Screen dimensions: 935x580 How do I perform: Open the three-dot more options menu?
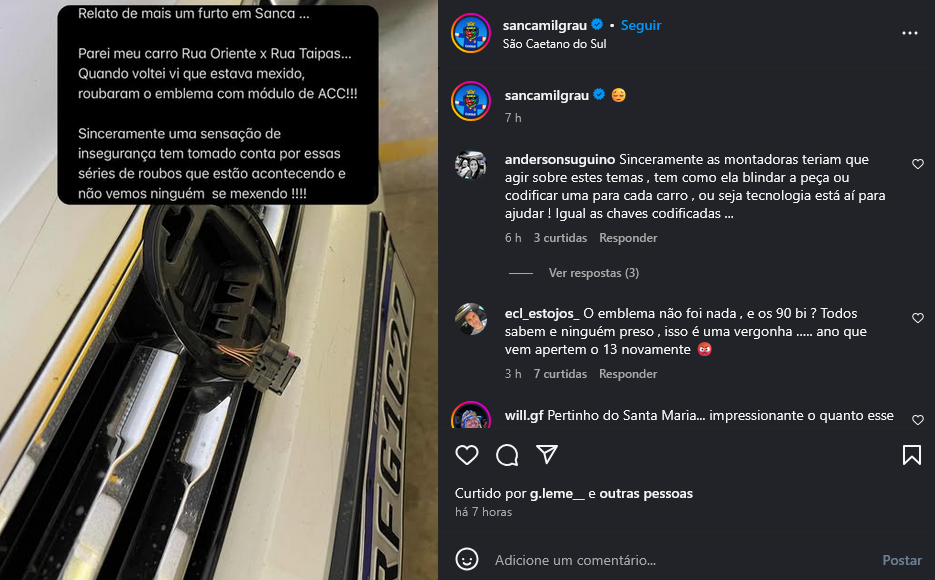pos(910,33)
